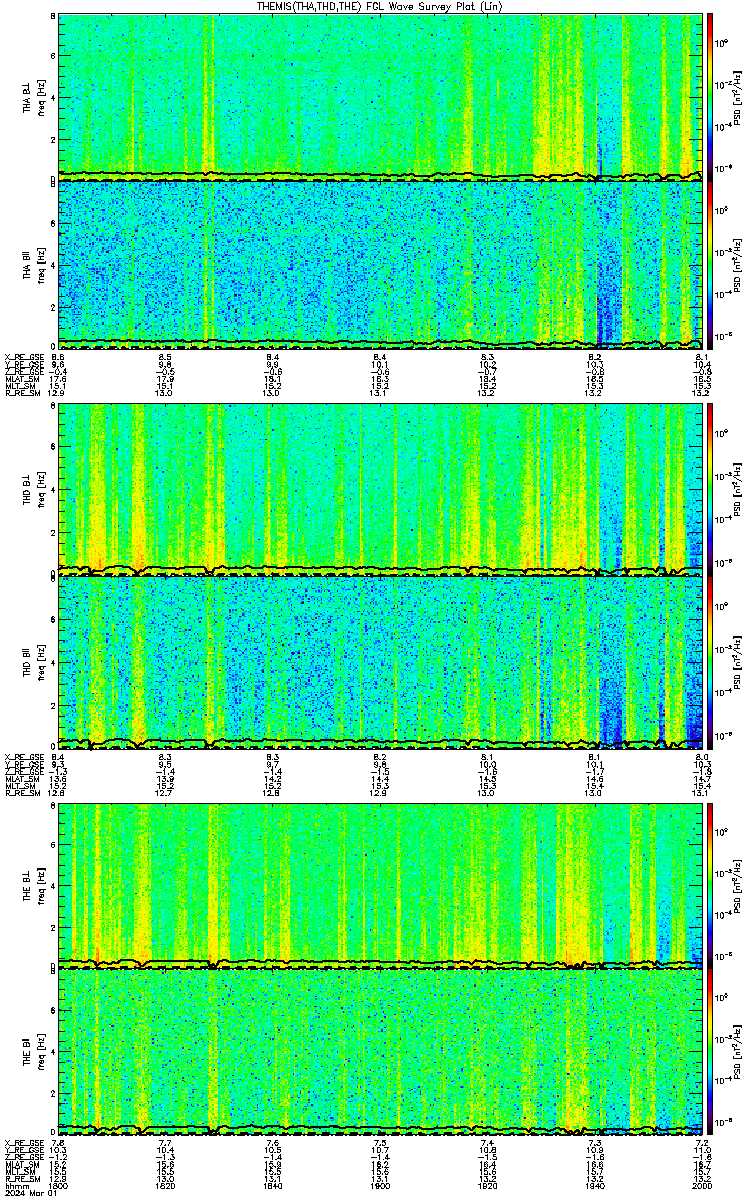750x1200 pixels.
Task: Click the "1900" time tick label
Action: [x=380, y=1186]
